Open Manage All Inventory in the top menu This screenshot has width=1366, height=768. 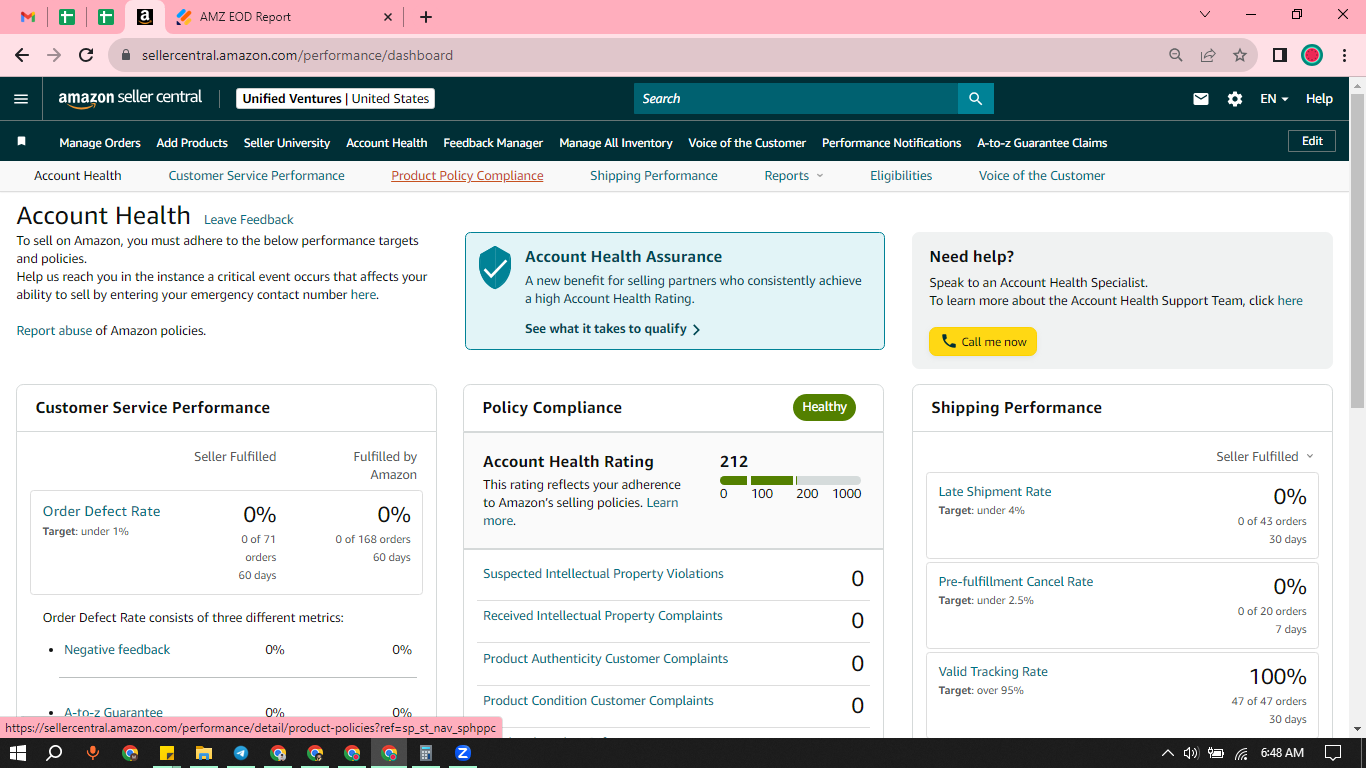(x=616, y=143)
